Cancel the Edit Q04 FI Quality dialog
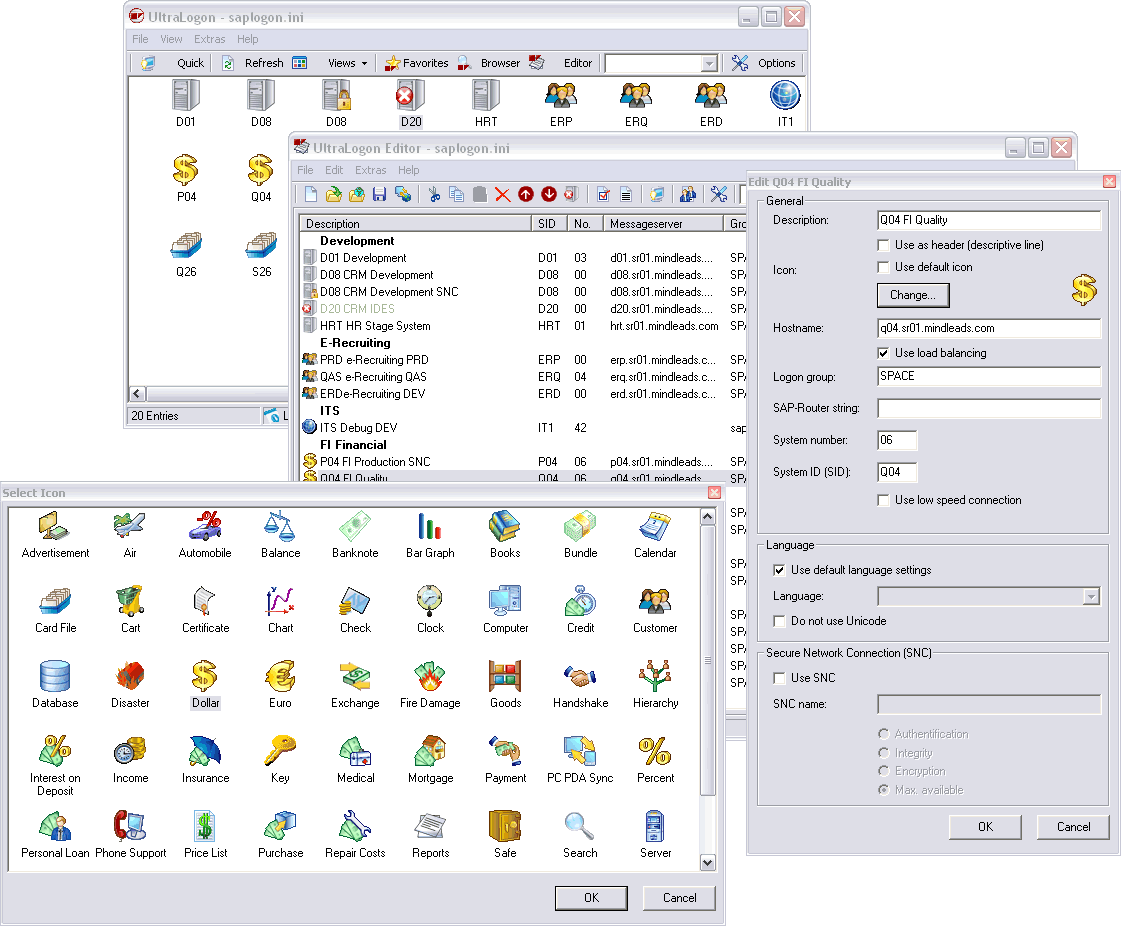The width and height of the screenshot is (1121, 927). (x=1073, y=827)
